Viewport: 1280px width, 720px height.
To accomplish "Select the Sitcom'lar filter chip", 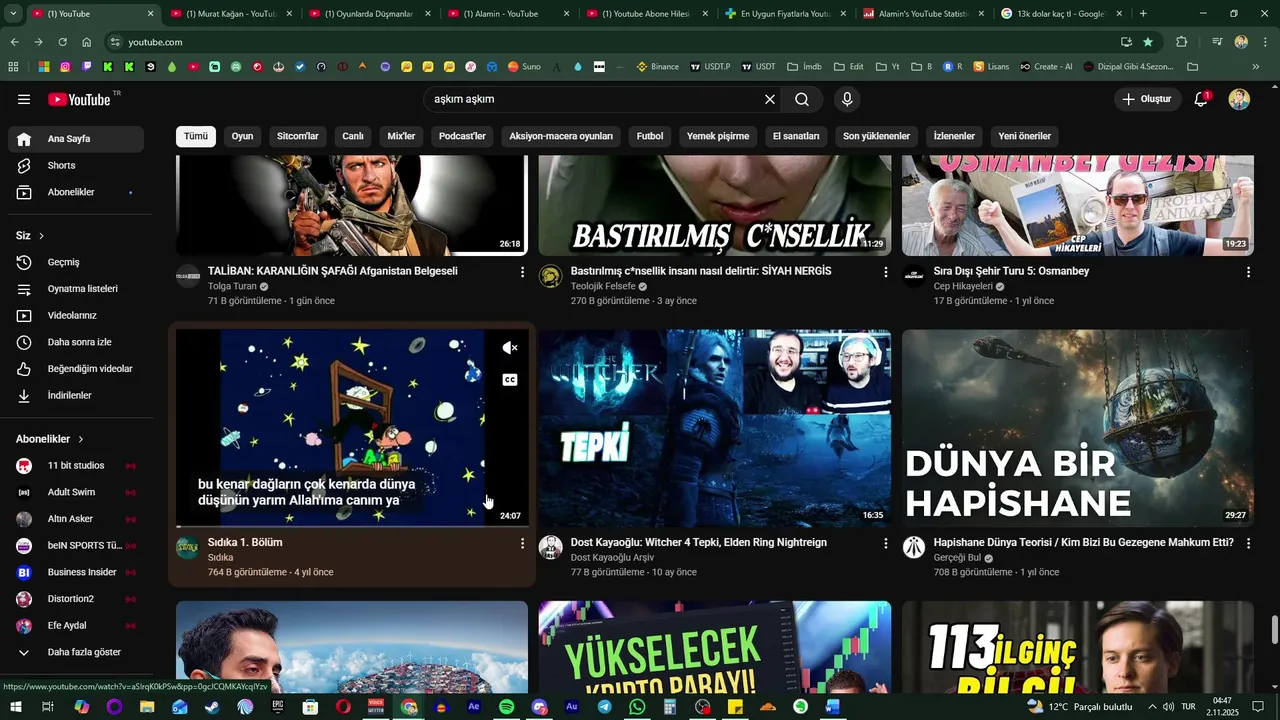I will 298,136.
